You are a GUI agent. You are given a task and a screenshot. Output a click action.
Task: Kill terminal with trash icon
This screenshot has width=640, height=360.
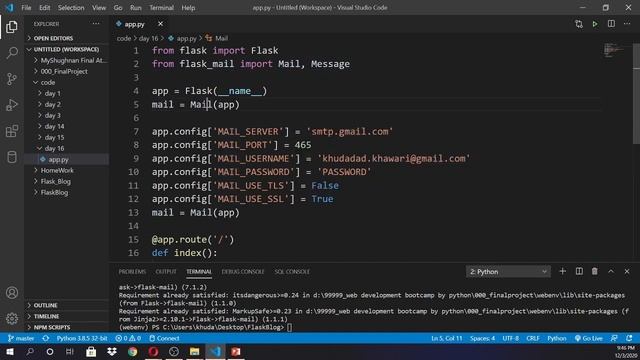tap(595, 271)
